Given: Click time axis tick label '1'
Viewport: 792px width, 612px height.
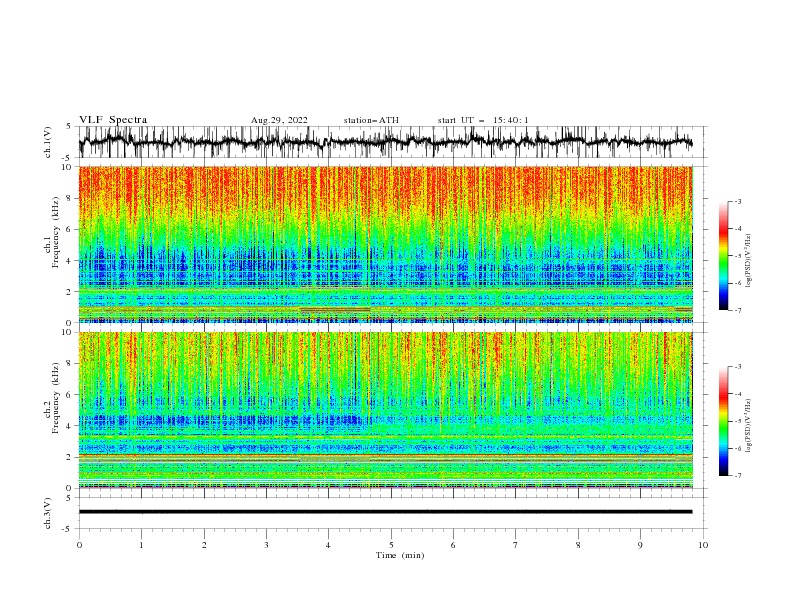Looking at the screenshot, I should pyautogui.click(x=141, y=545).
